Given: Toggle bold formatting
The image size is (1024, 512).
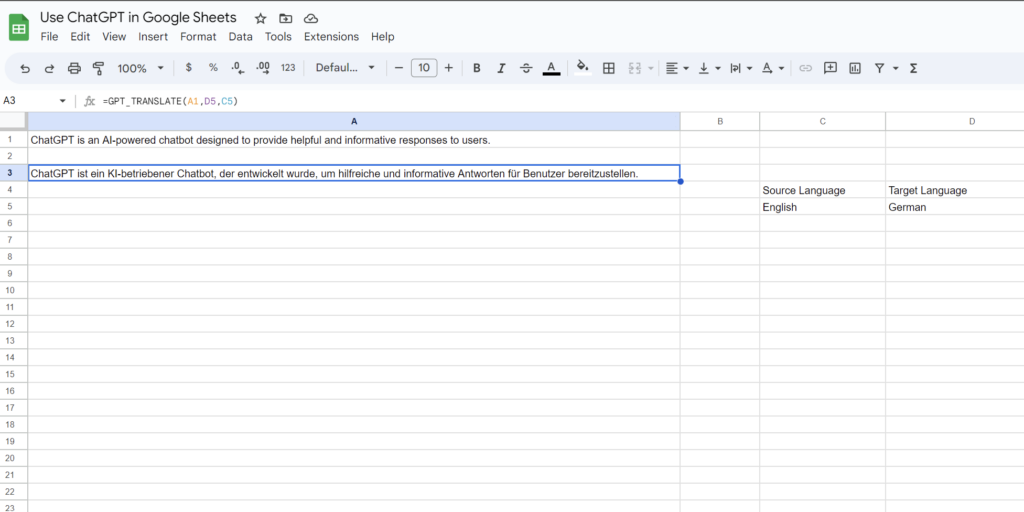Looking at the screenshot, I should [x=477, y=68].
